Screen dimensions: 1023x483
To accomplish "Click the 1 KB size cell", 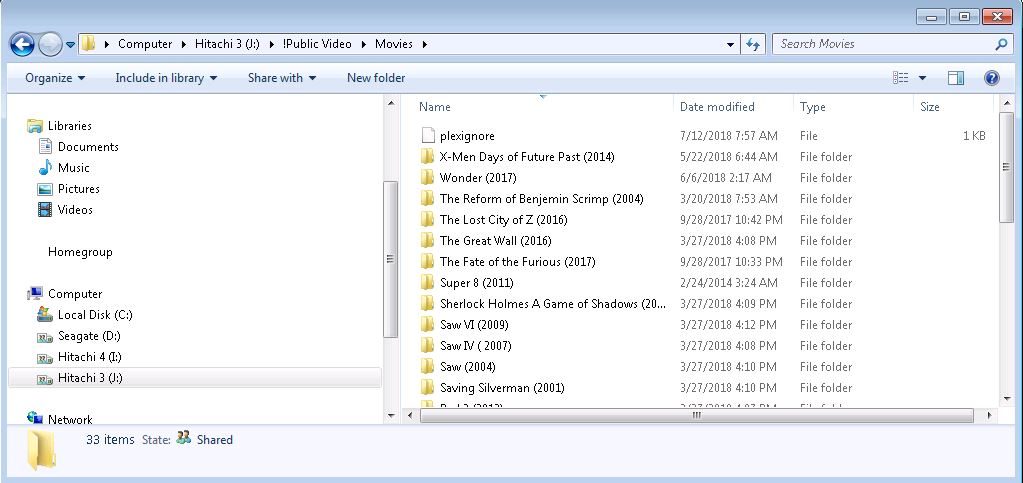I will 974,136.
